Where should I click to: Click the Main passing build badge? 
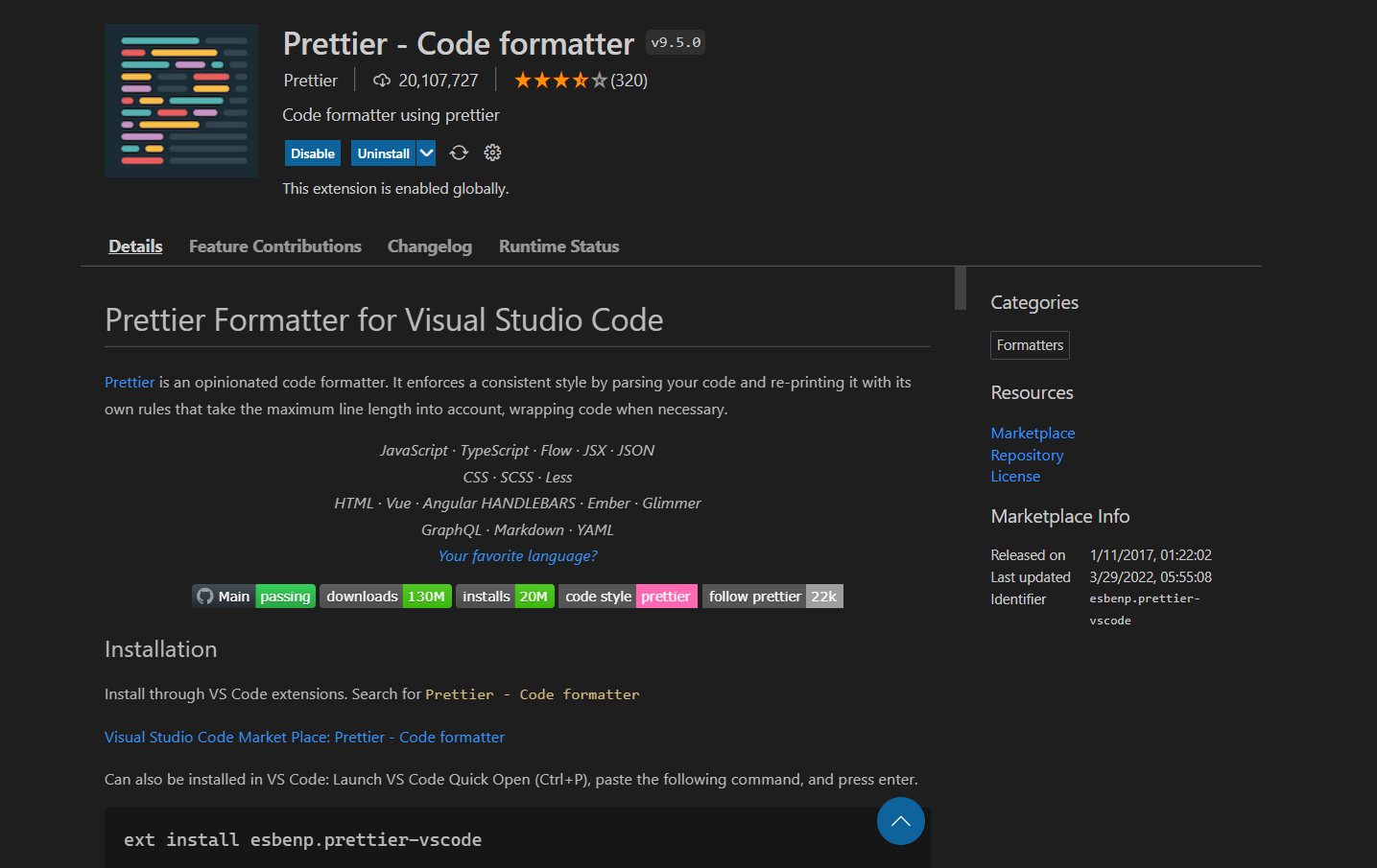point(254,597)
